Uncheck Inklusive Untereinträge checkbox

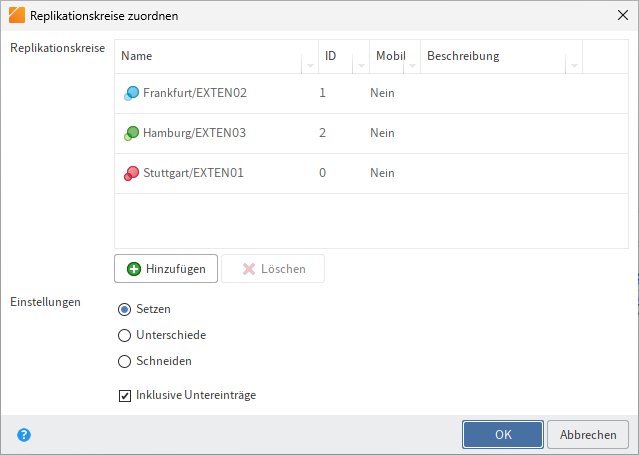125,396
